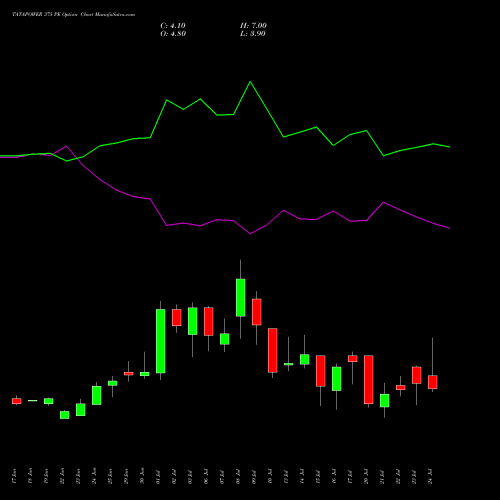Click the green candle on 21 Jul
500x500 pixels.
coord(385,401)
